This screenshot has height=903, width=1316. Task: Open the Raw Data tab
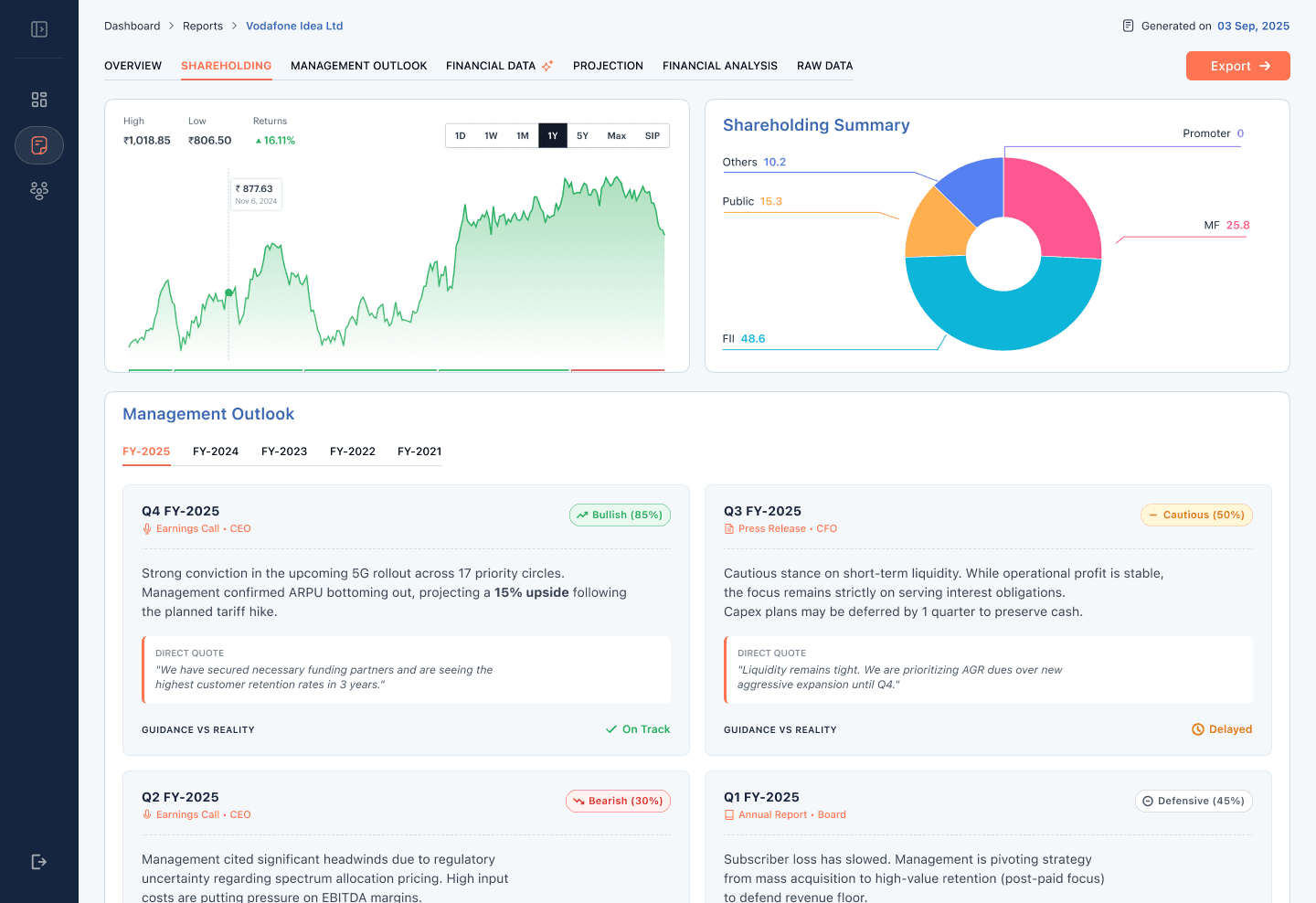click(x=825, y=66)
